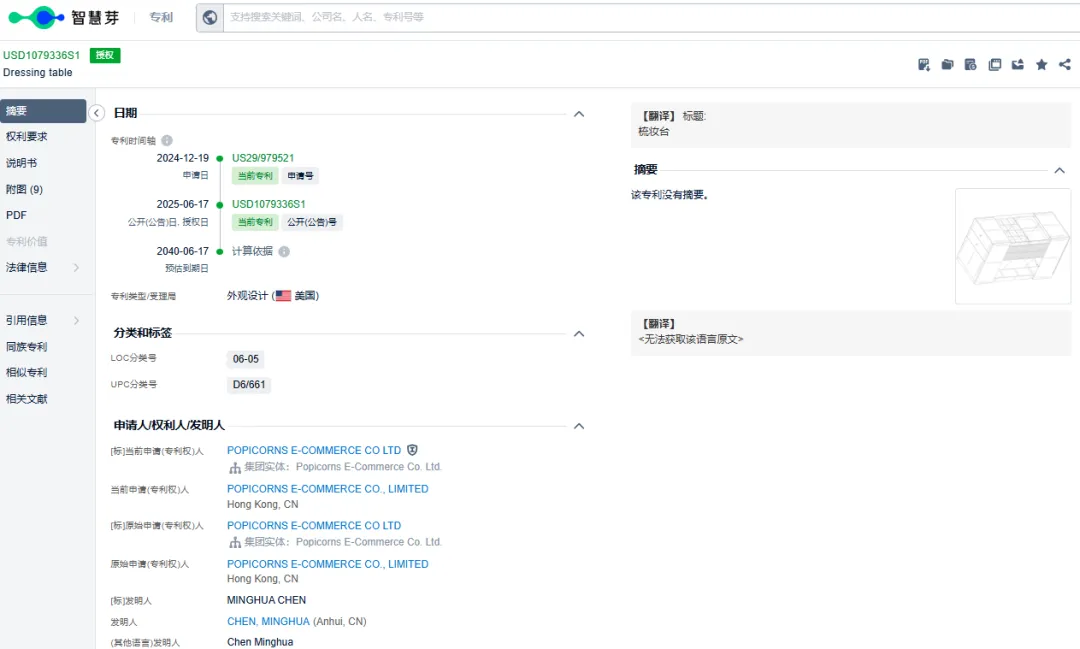Click the globe icon beside search box

pos(210,17)
